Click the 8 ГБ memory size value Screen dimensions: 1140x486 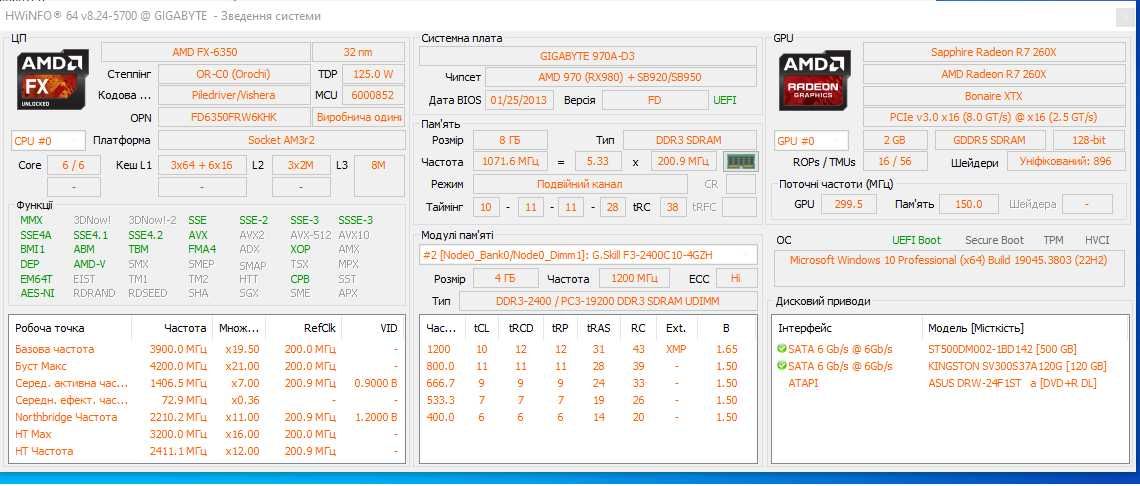pyautogui.click(x=510, y=140)
